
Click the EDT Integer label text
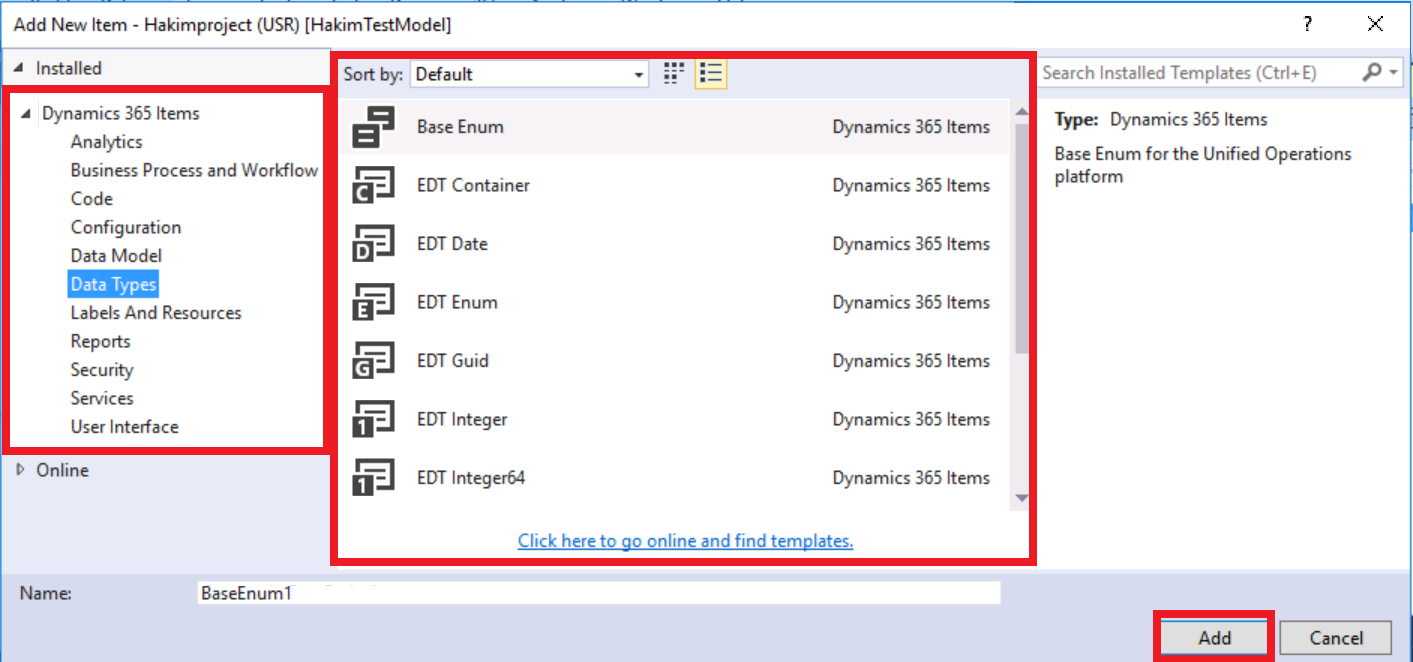pyautogui.click(x=462, y=419)
